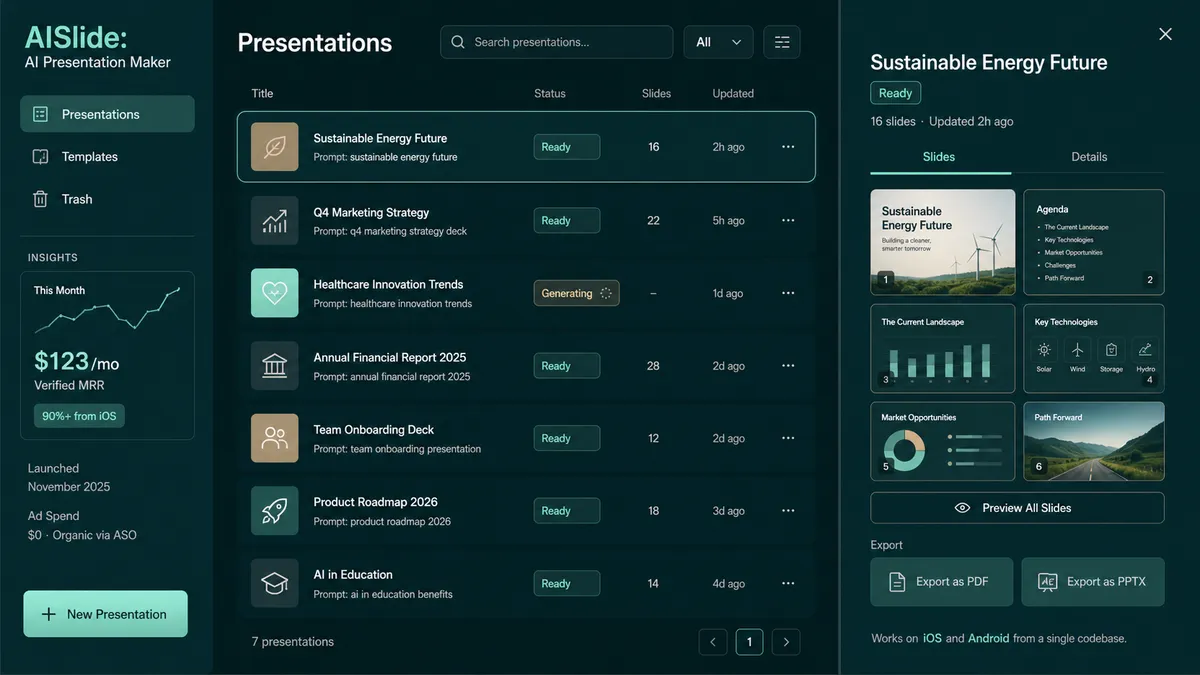Click Ready status for Q4 Marketing Strategy
This screenshot has height=675, width=1200.
567,221
